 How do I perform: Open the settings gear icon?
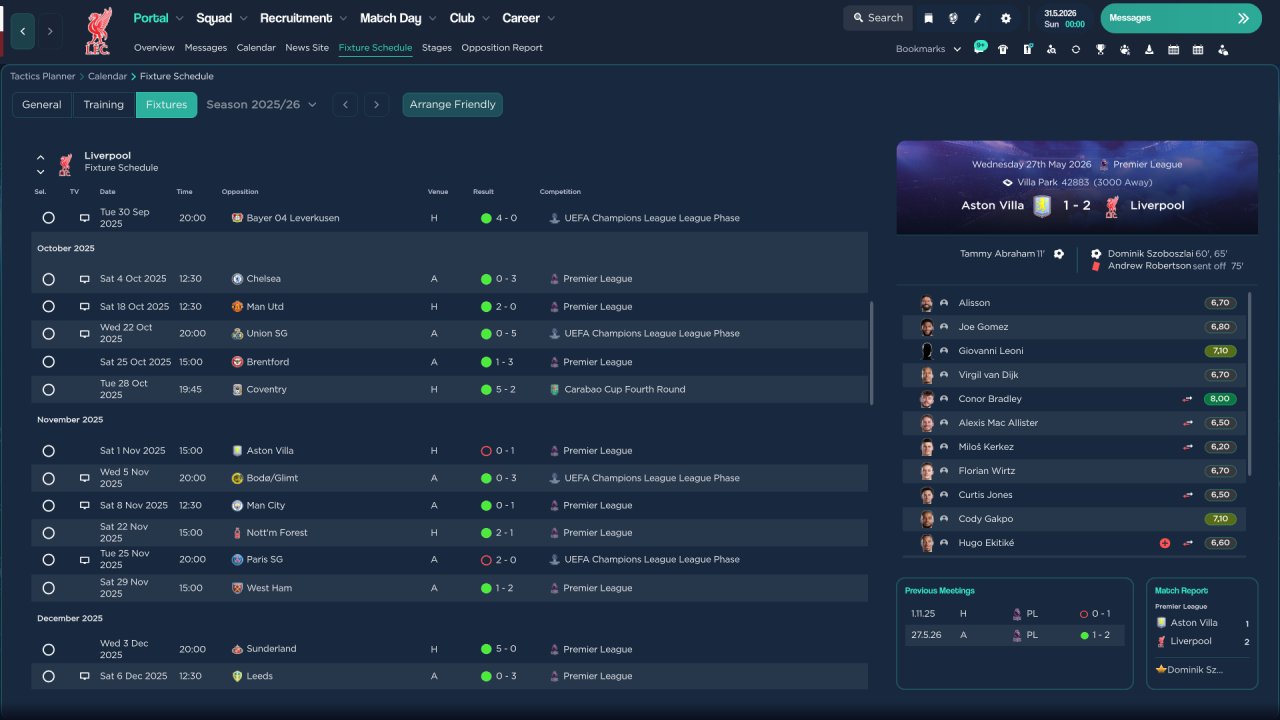click(1005, 18)
